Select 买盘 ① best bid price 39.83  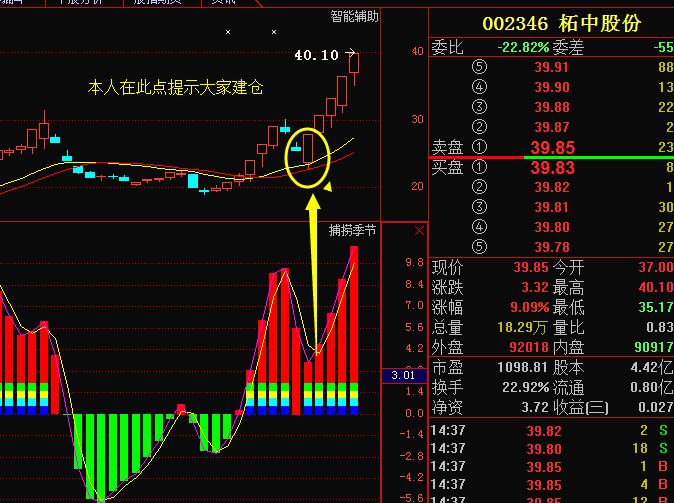[x=552, y=168]
